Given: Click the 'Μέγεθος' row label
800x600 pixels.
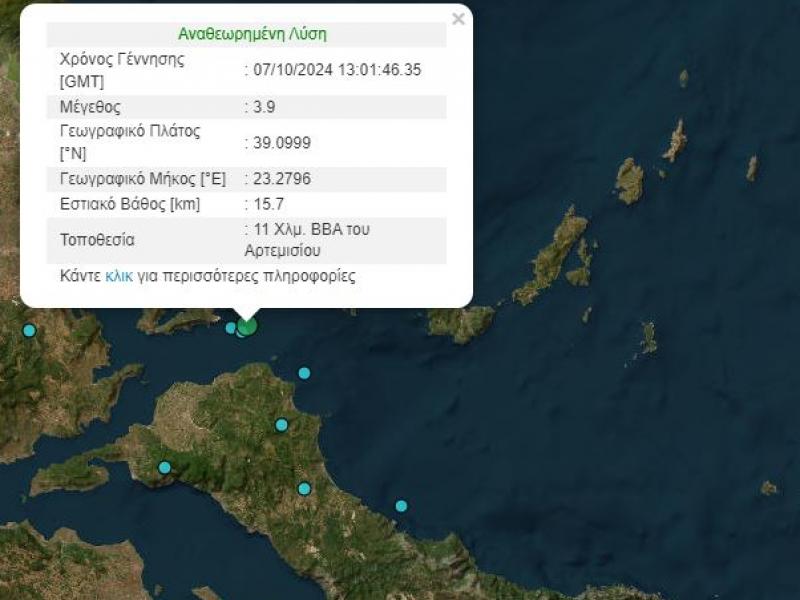Looking at the screenshot, I should click(91, 108).
